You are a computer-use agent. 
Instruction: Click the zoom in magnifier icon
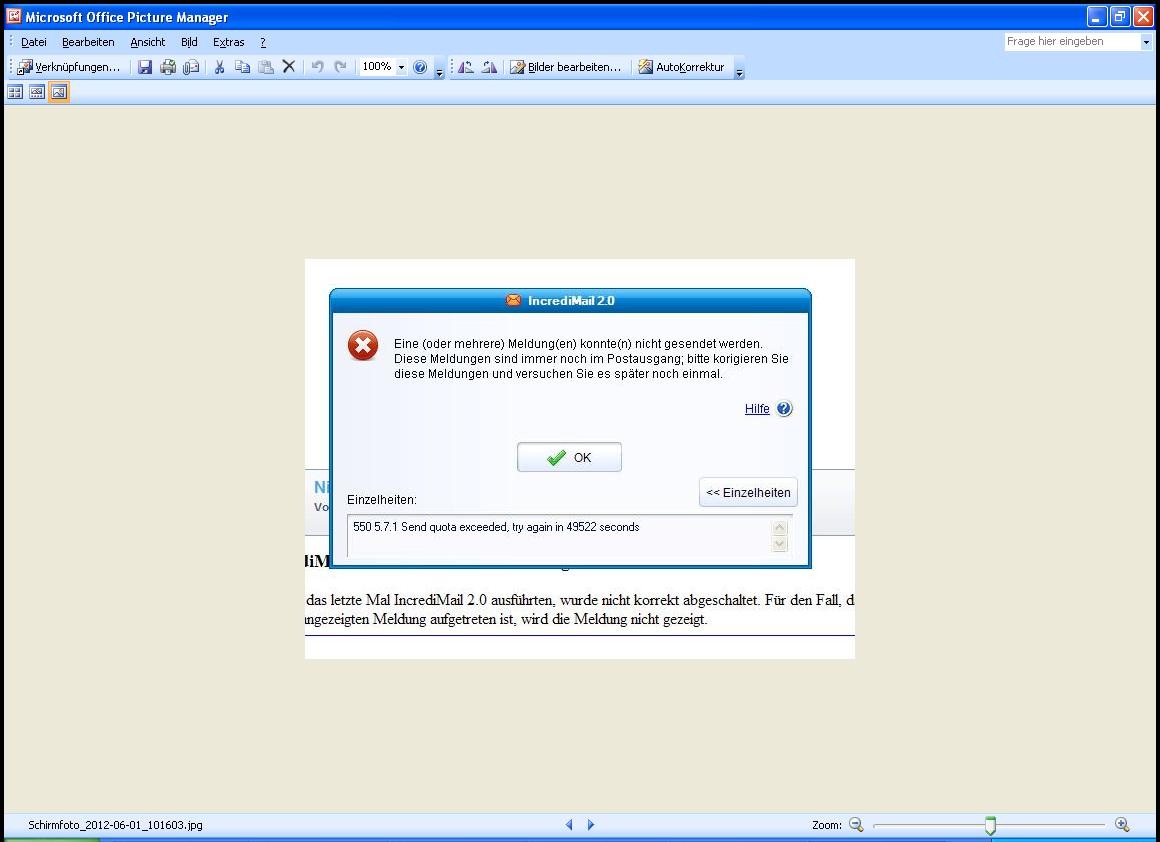1122,825
